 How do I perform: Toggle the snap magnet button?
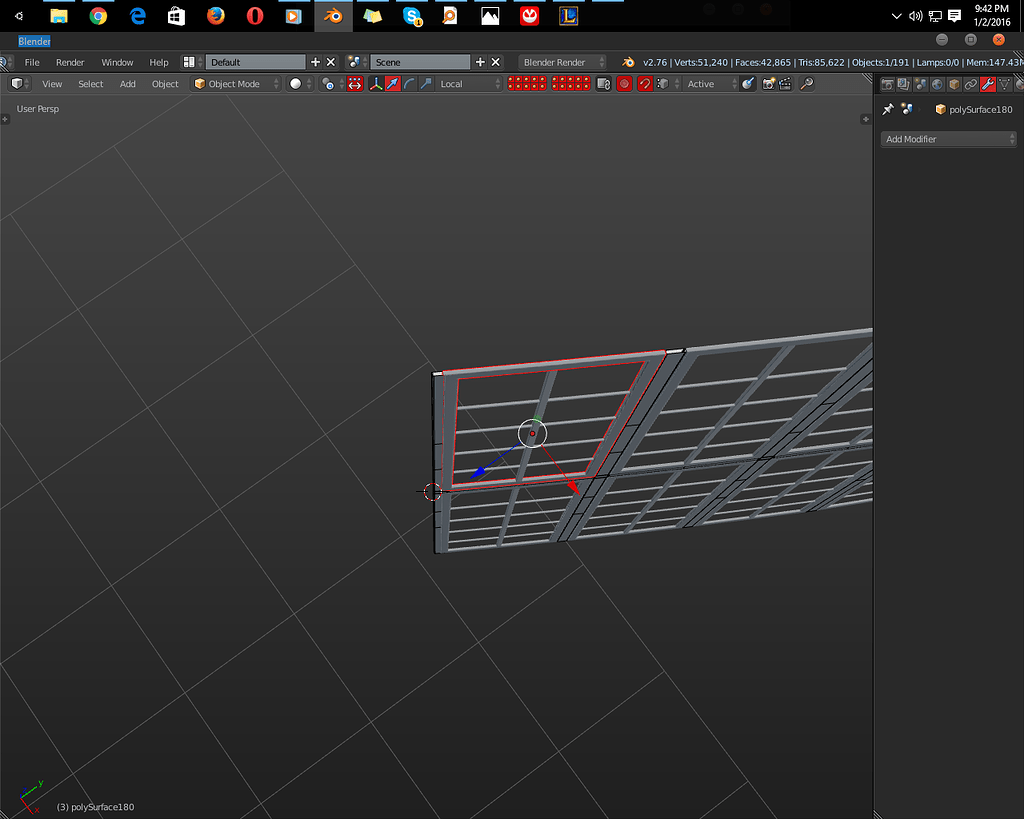coord(645,84)
